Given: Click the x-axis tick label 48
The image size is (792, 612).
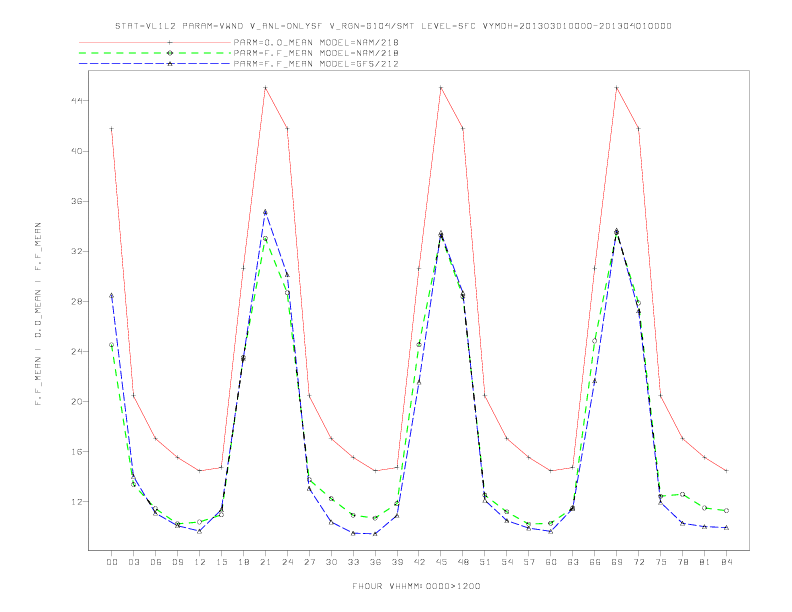Looking at the screenshot, I should point(463,562).
